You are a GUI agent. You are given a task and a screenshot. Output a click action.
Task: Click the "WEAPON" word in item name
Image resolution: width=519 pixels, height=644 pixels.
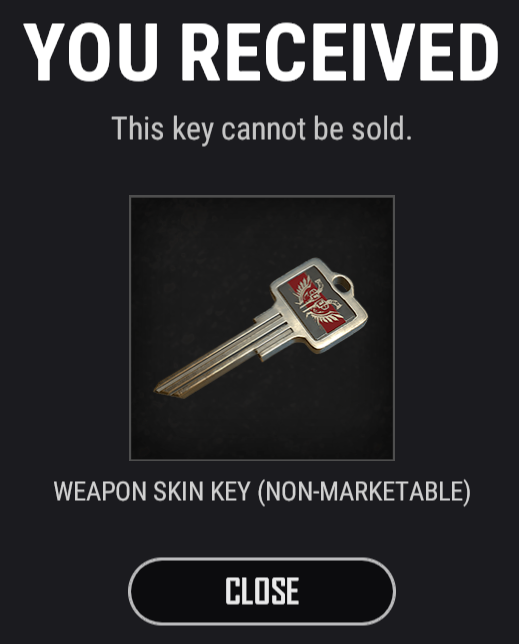[x=100, y=491]
